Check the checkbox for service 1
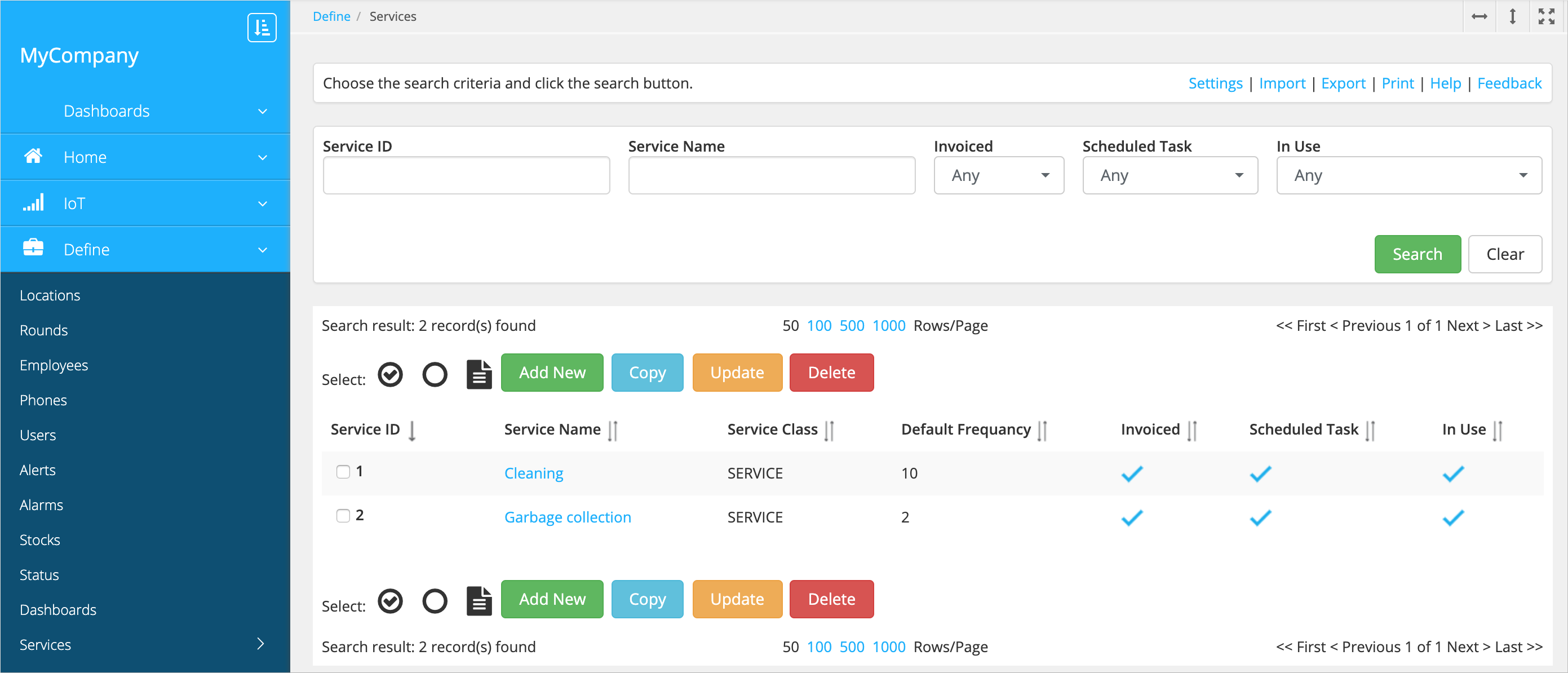This screenshot has width=1568, height=673. tap(343, 472)
